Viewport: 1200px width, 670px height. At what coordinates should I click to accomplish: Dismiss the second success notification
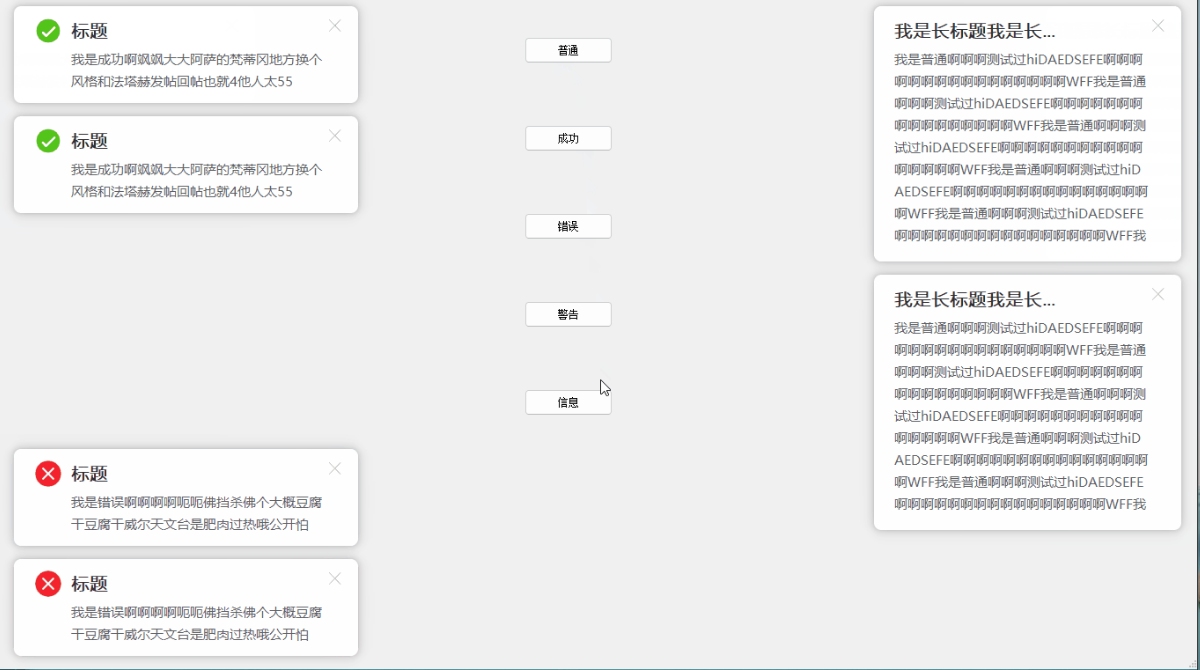point(335,136)
